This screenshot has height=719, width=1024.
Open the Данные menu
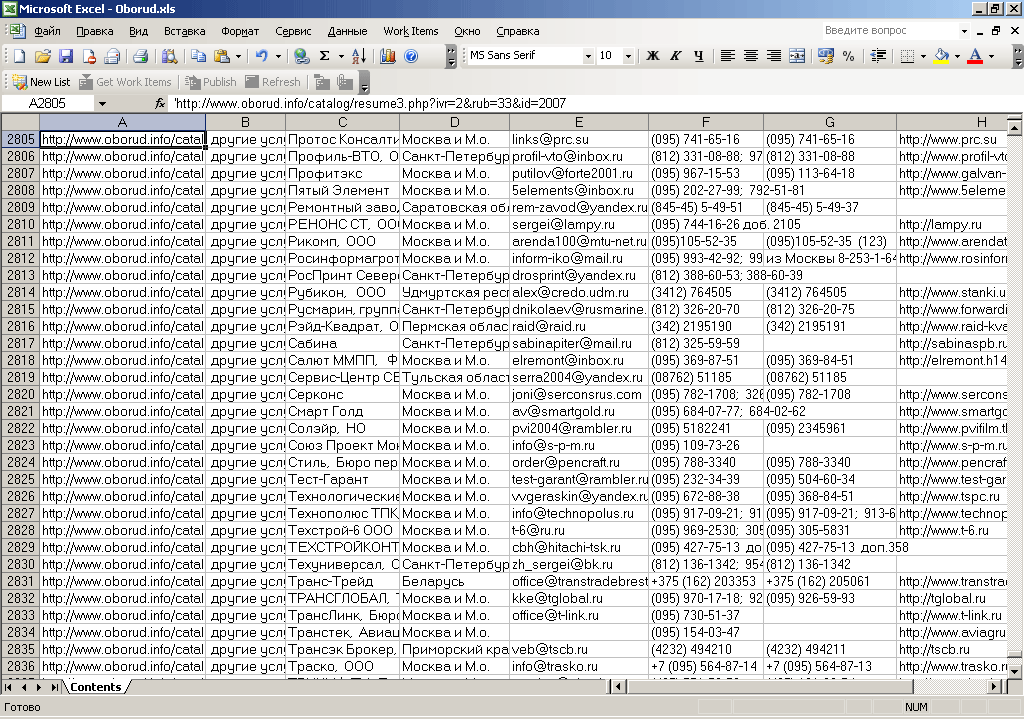[347, 31]
